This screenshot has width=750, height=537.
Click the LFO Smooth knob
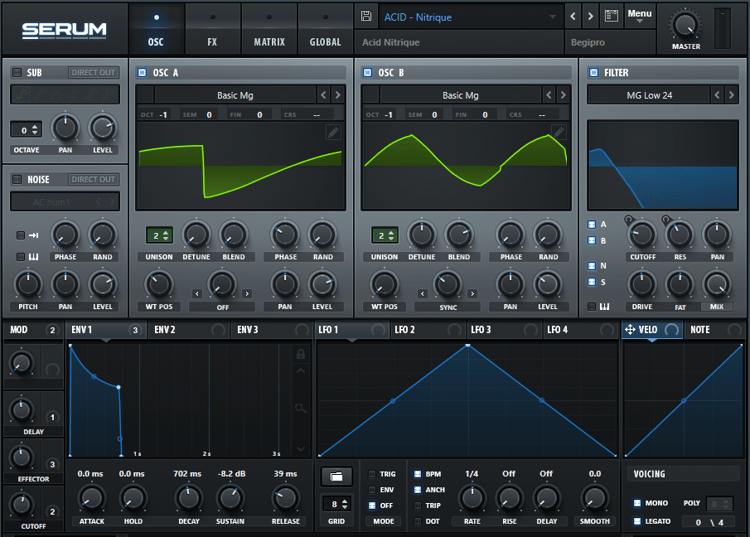click(595, 498)
